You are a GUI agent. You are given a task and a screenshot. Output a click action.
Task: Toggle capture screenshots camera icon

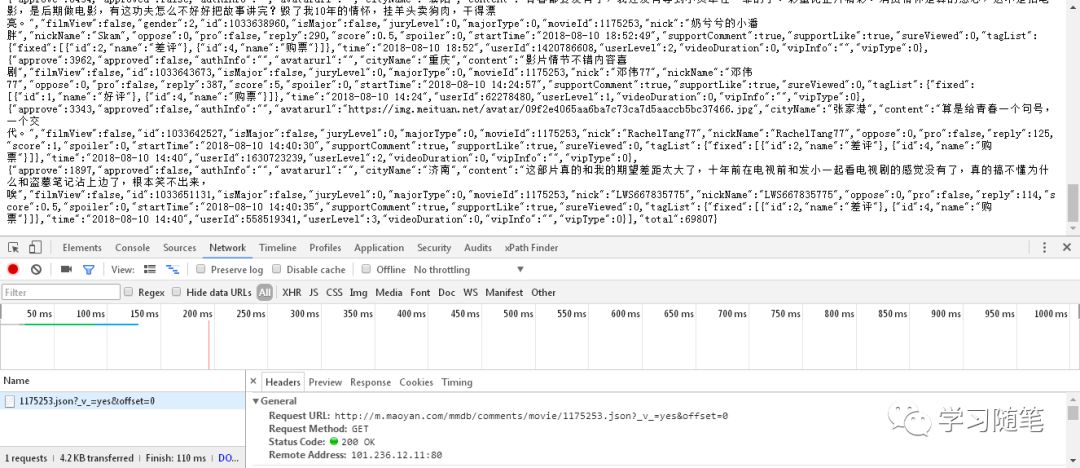click(66, 269)
